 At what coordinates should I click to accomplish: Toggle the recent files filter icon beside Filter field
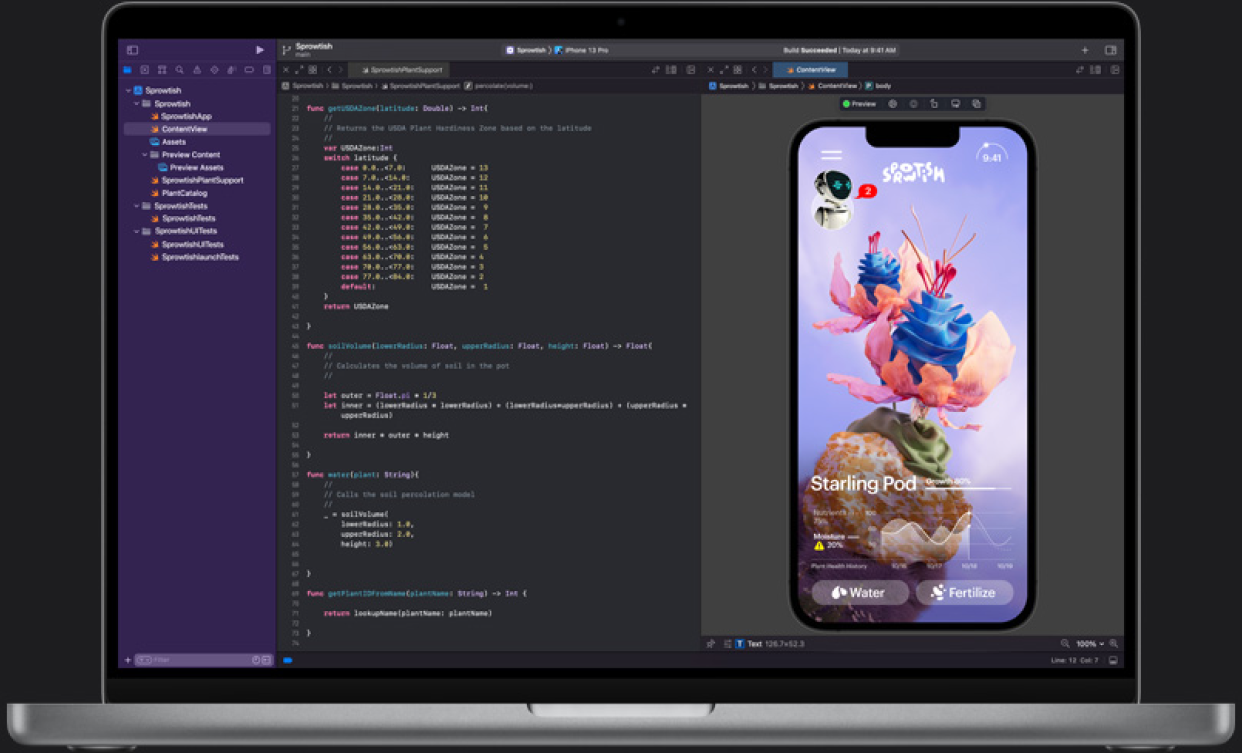point(256,660)
